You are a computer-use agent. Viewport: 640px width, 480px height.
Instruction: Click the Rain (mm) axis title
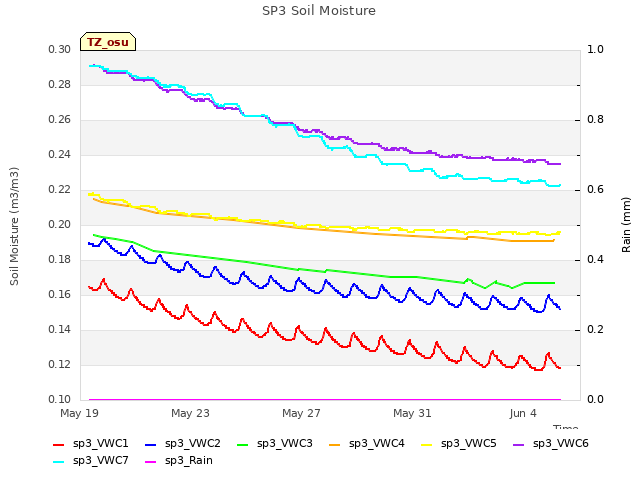tap(626, 225)
